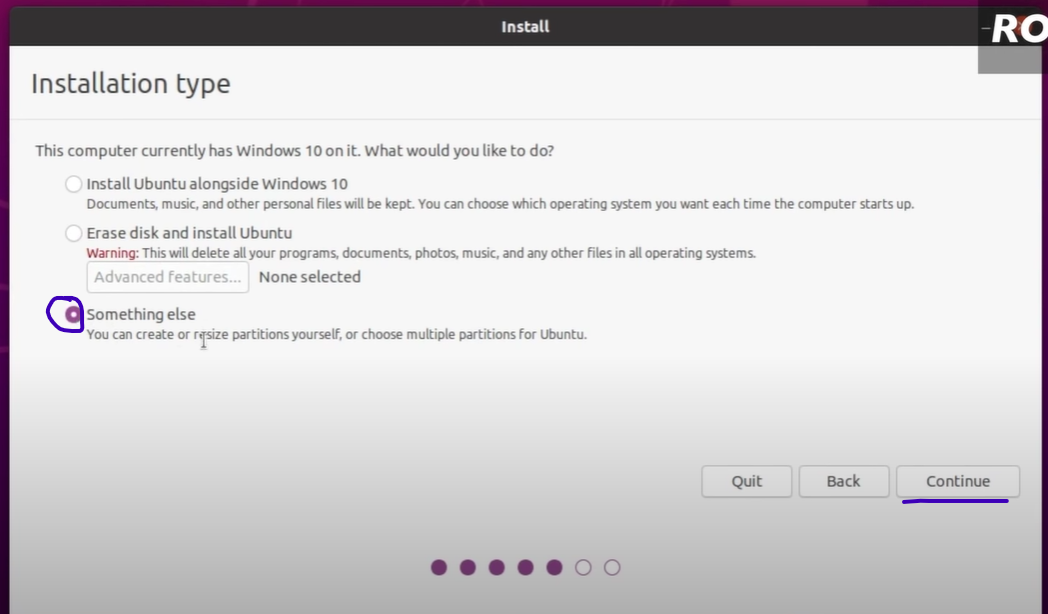
Task: Click the fourth filled progress dot
Action: click(x=526, y=567)
